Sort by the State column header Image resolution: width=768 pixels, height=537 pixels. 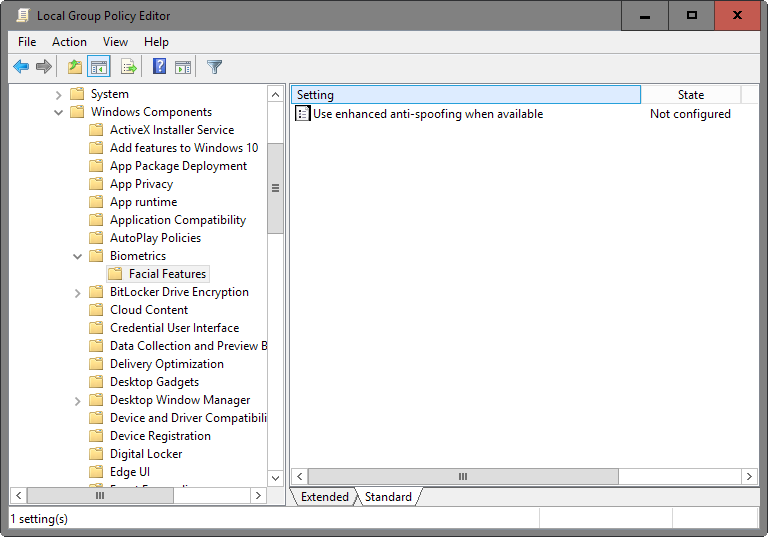[691, 95]
